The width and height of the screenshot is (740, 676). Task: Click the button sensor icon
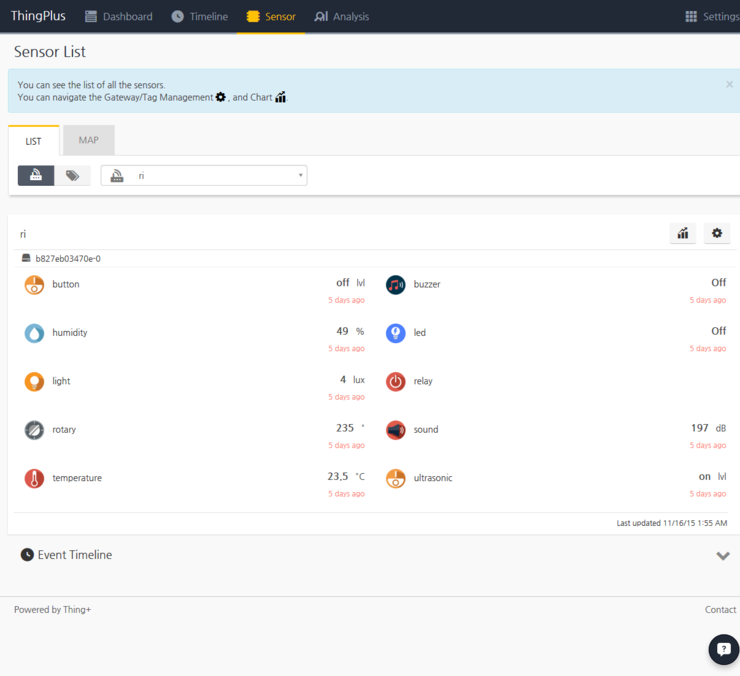[34, 285]
